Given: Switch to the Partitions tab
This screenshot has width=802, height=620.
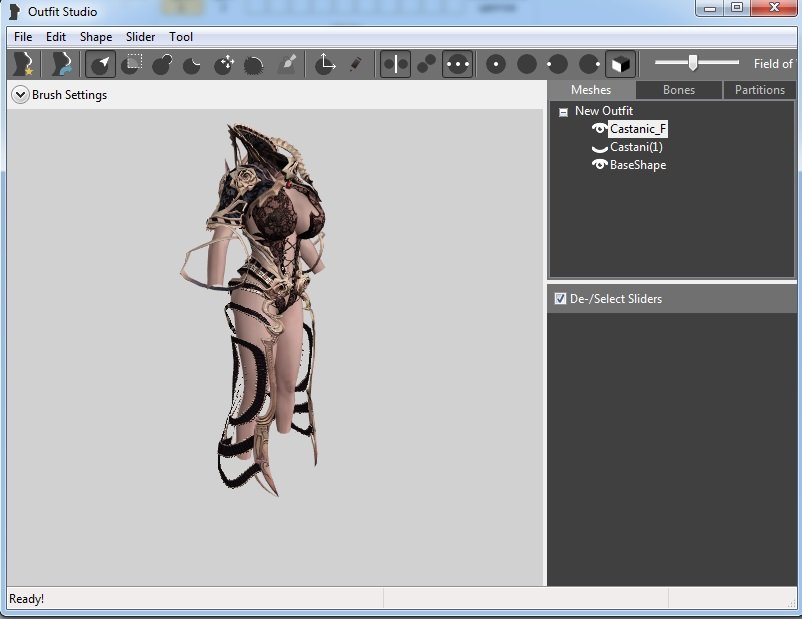Looking at the screenshot, I should pyautogui.click(x=759, y=90).
